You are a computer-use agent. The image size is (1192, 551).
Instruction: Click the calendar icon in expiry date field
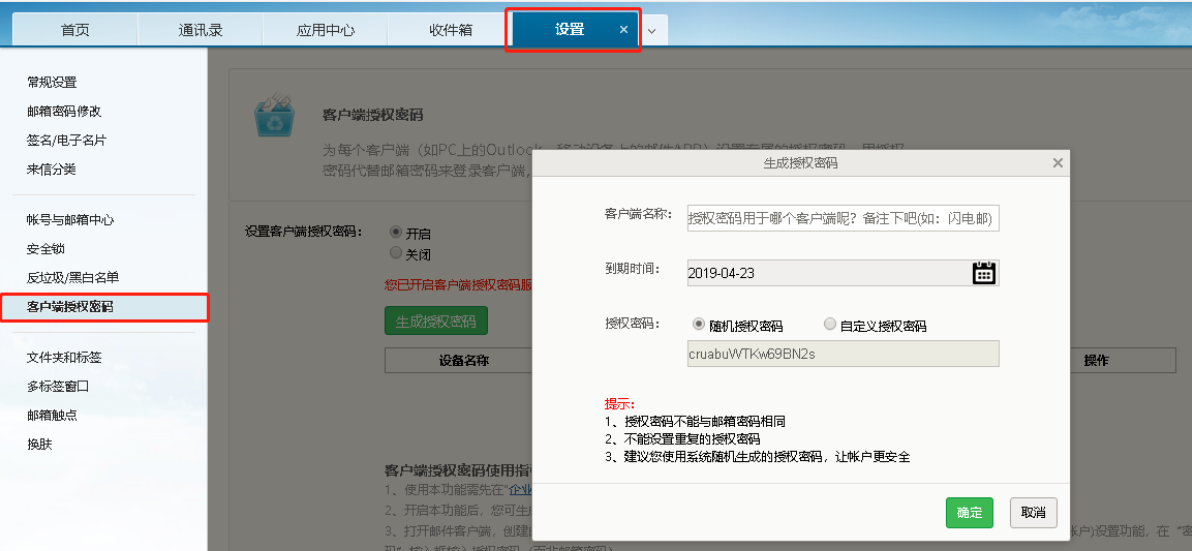click(983, 273)
